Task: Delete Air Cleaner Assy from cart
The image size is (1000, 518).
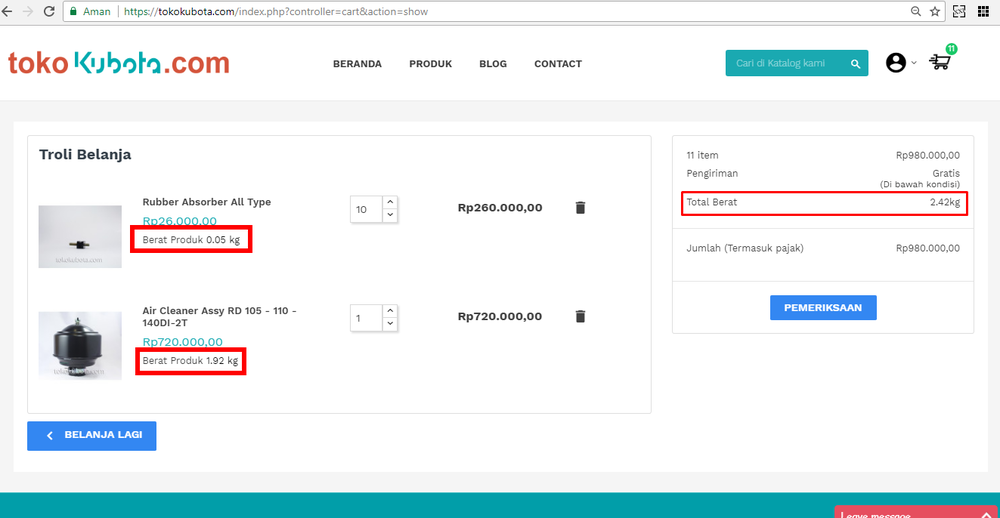Action: coord(580,316)
